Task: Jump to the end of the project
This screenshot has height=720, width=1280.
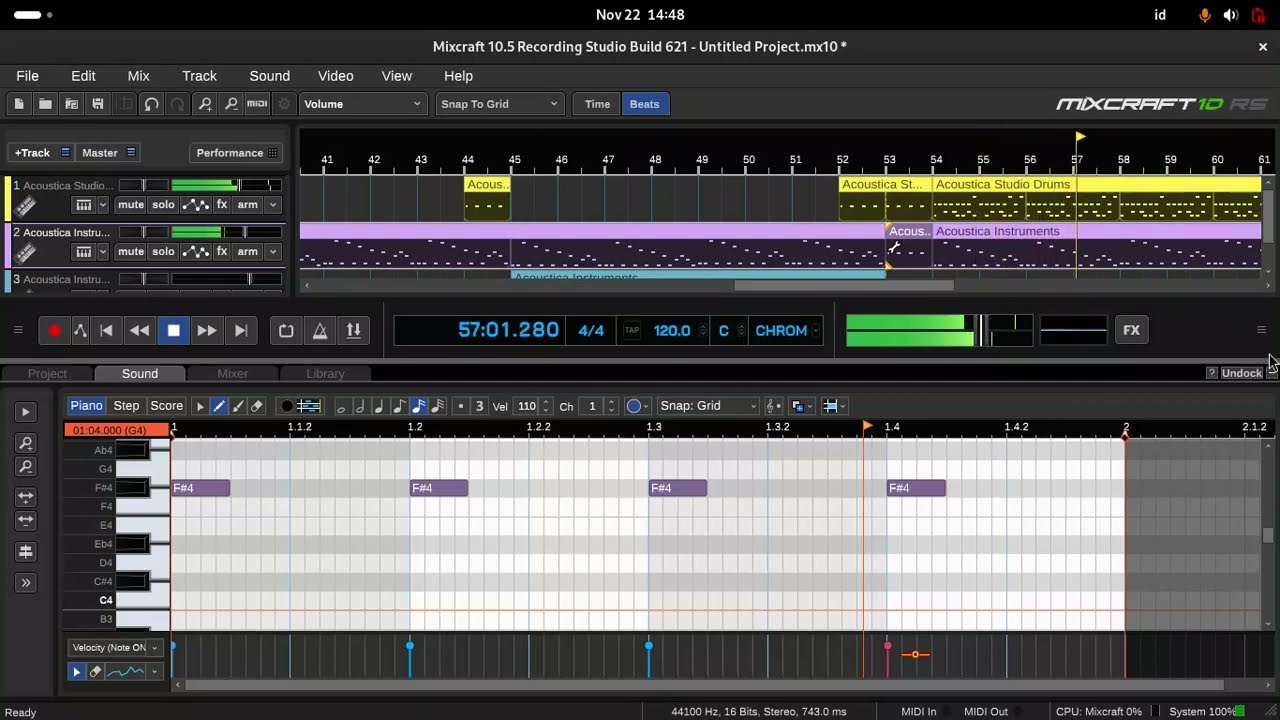Action: coord(240,331)
